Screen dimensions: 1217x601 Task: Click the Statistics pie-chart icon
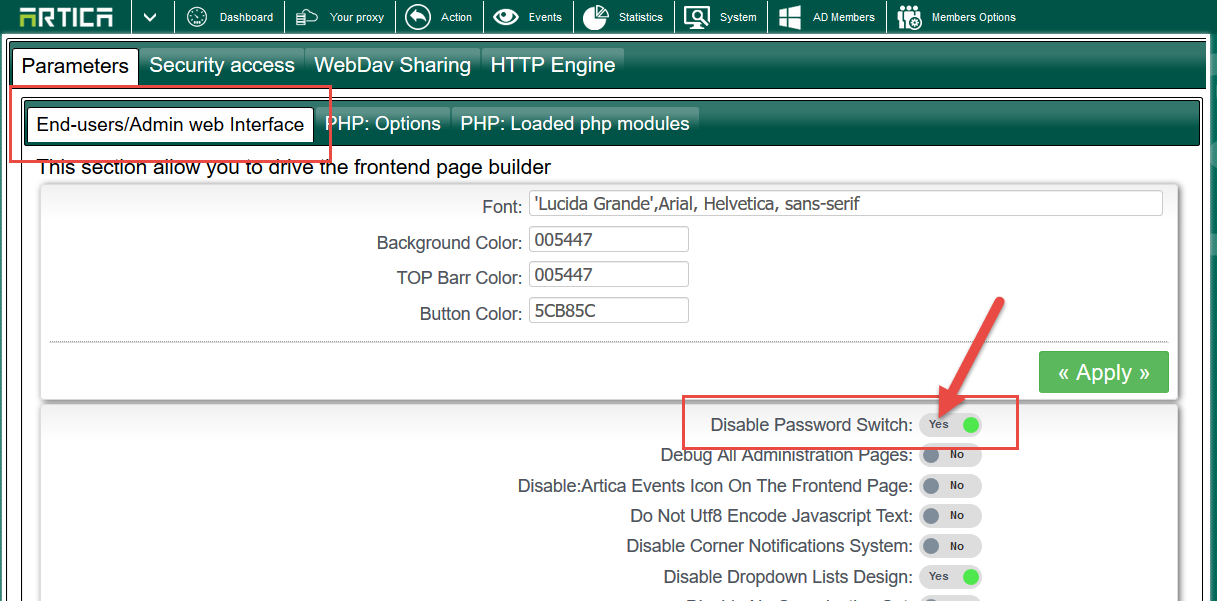596,16
